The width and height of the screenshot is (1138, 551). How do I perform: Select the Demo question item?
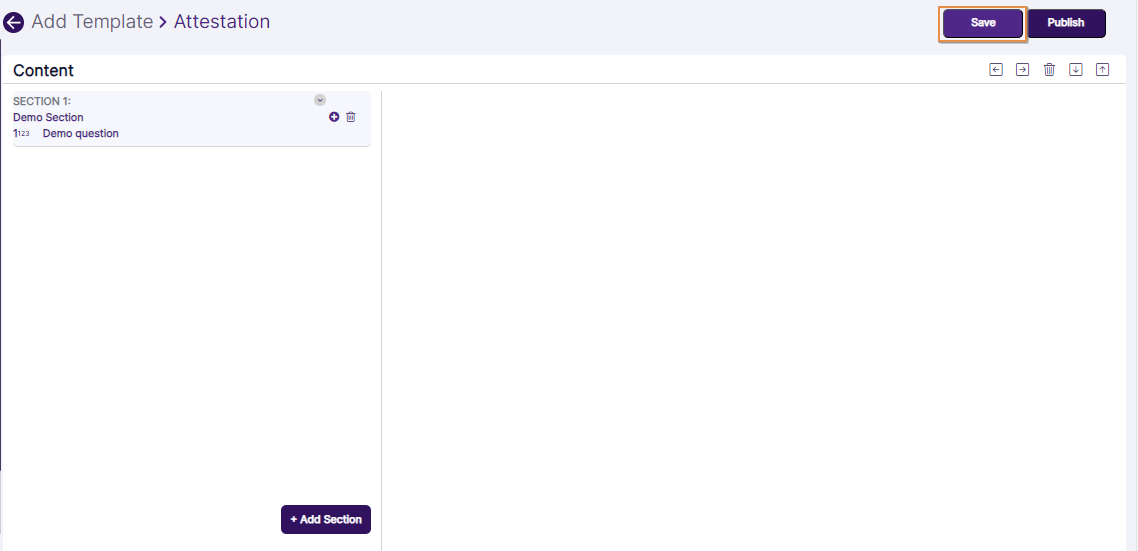[80, 134]
